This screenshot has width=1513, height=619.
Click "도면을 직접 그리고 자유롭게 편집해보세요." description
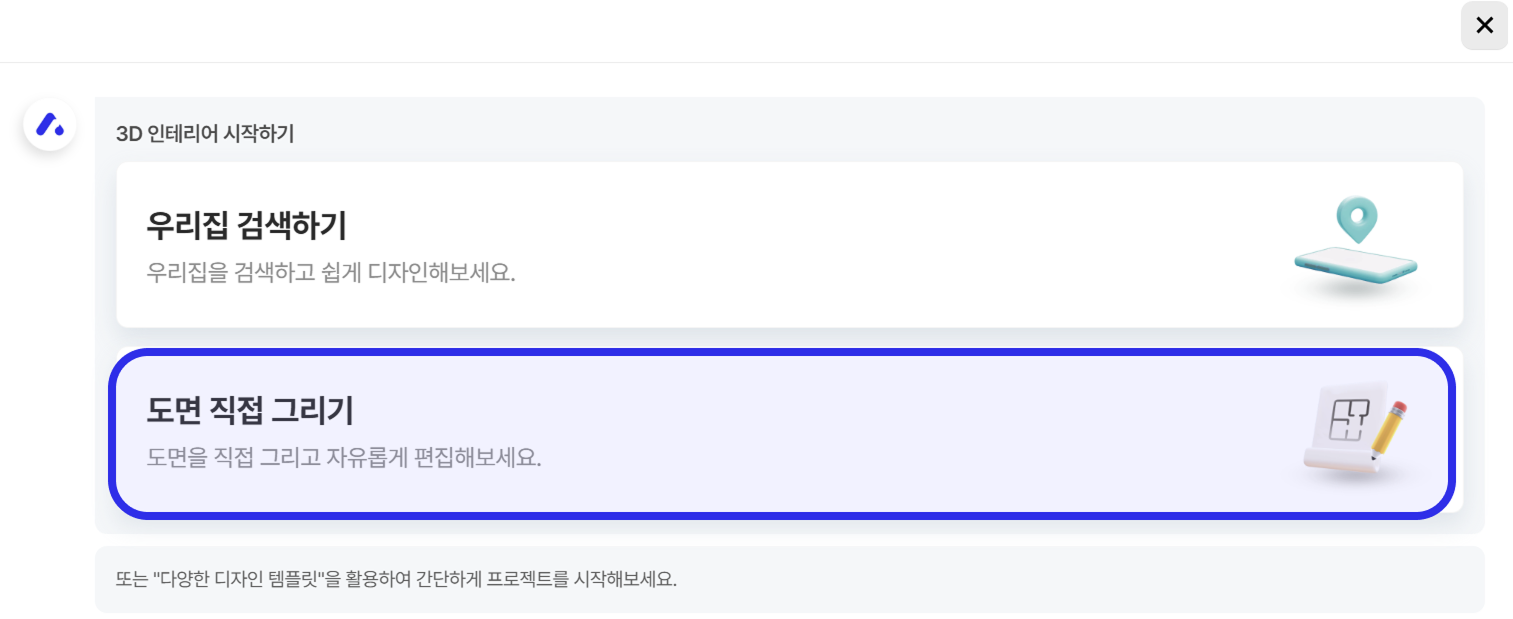[x=344, y=458]
